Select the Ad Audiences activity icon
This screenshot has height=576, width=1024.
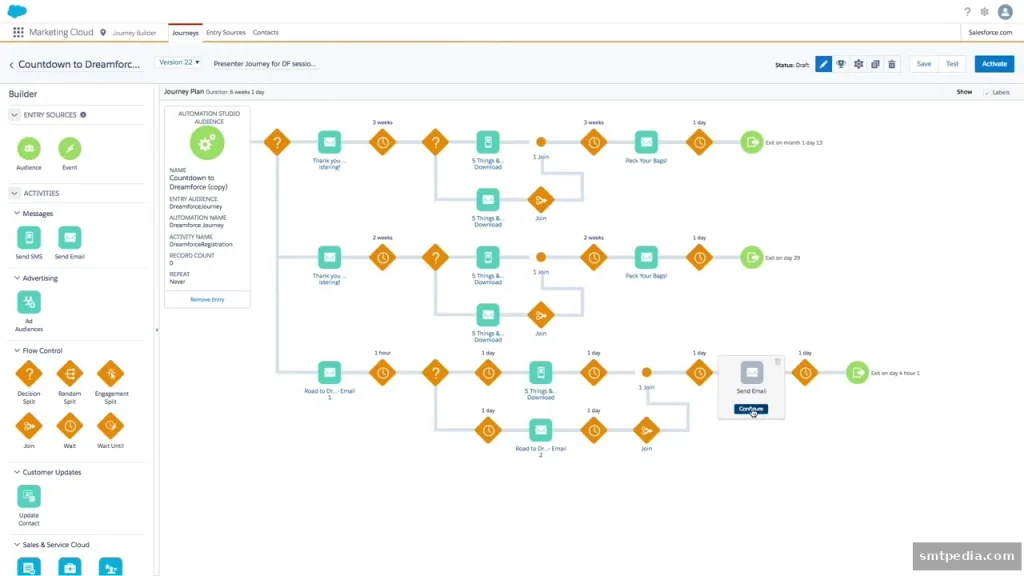tap(29, 302)
